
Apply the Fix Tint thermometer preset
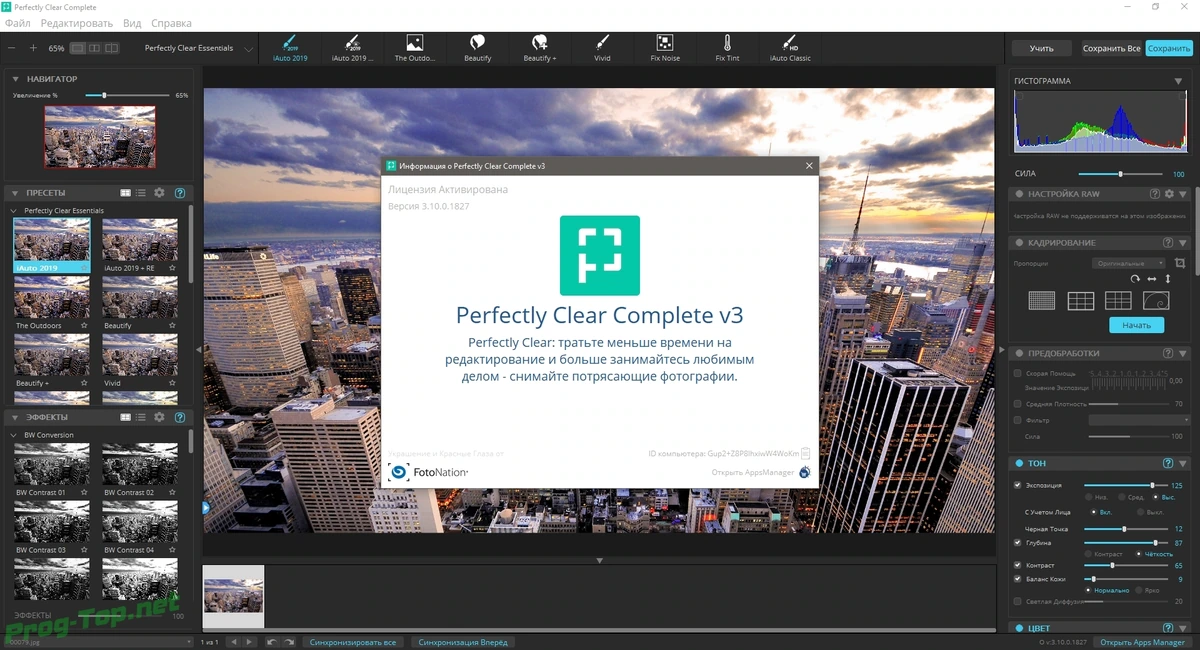click(x=728, y=47)
